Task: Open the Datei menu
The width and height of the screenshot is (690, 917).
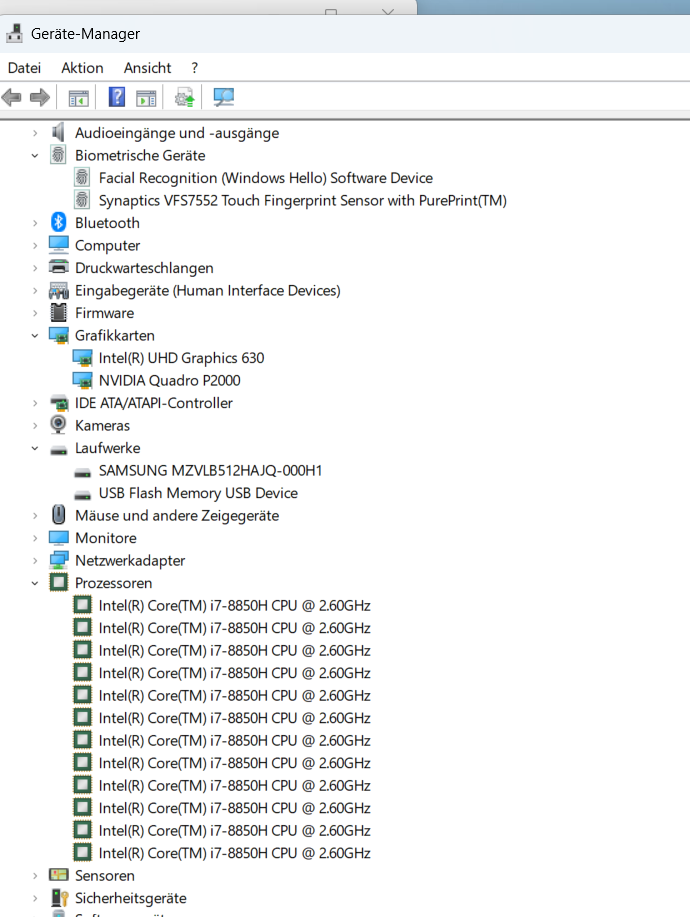Action: click(25, 68)
